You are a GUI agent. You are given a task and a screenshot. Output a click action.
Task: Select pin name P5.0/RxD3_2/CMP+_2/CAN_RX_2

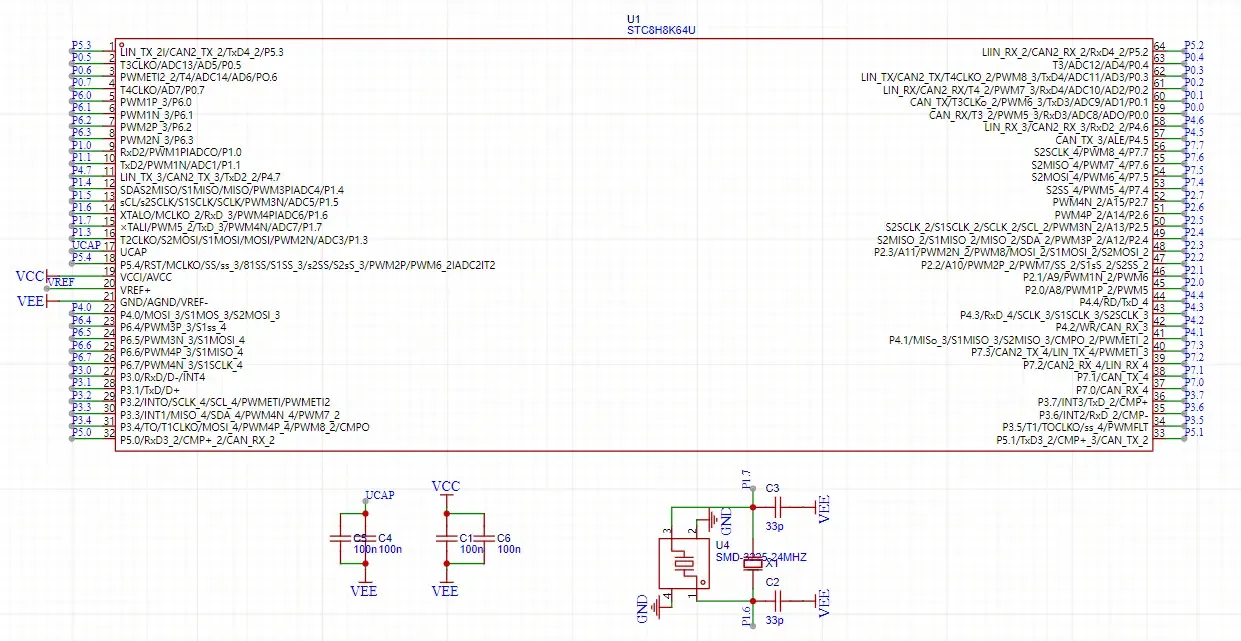point(197,440)
